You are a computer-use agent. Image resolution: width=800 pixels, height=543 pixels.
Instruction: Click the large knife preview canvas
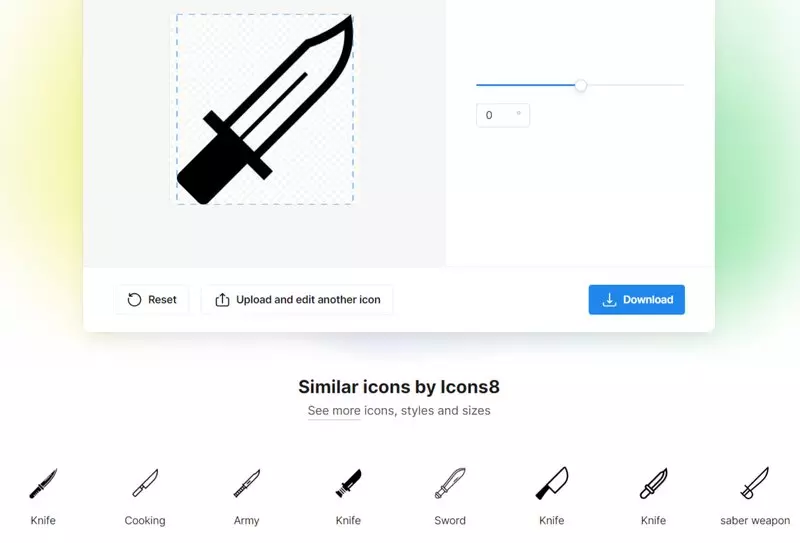click(264, 109)
